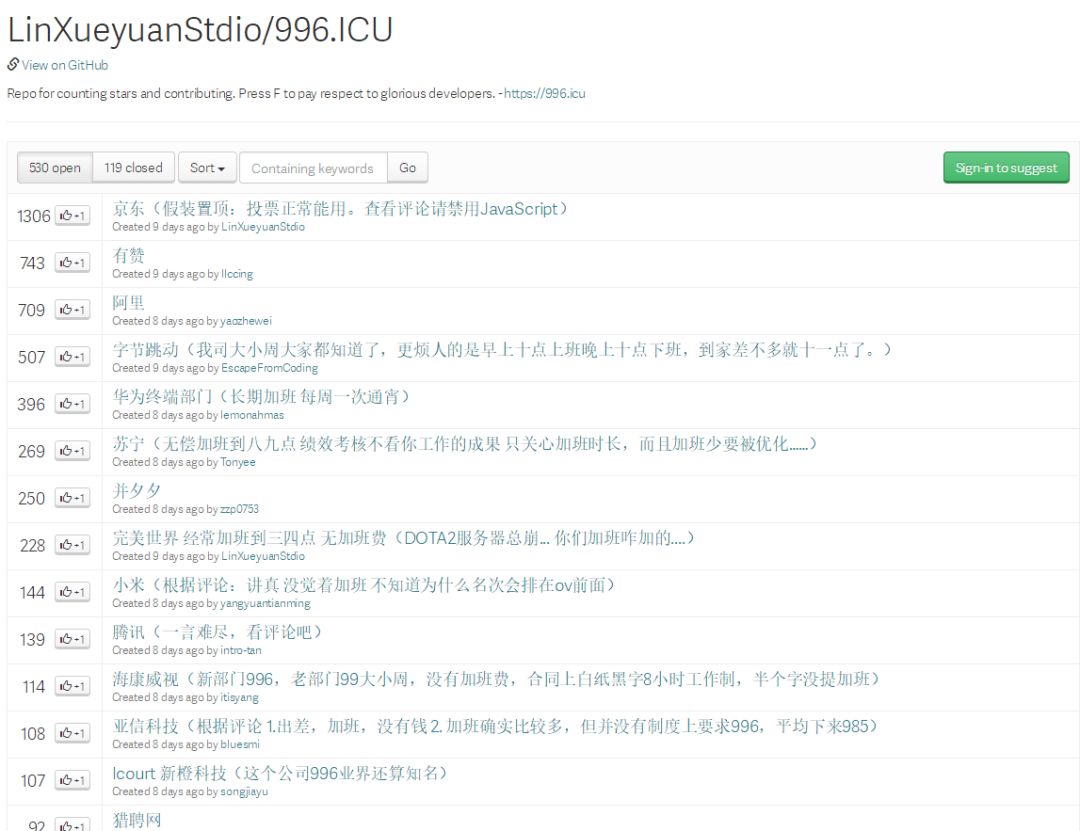Screen dimensions: 1080x831
Task: Open author Tonyee's profile
Action: coord(238,462)
